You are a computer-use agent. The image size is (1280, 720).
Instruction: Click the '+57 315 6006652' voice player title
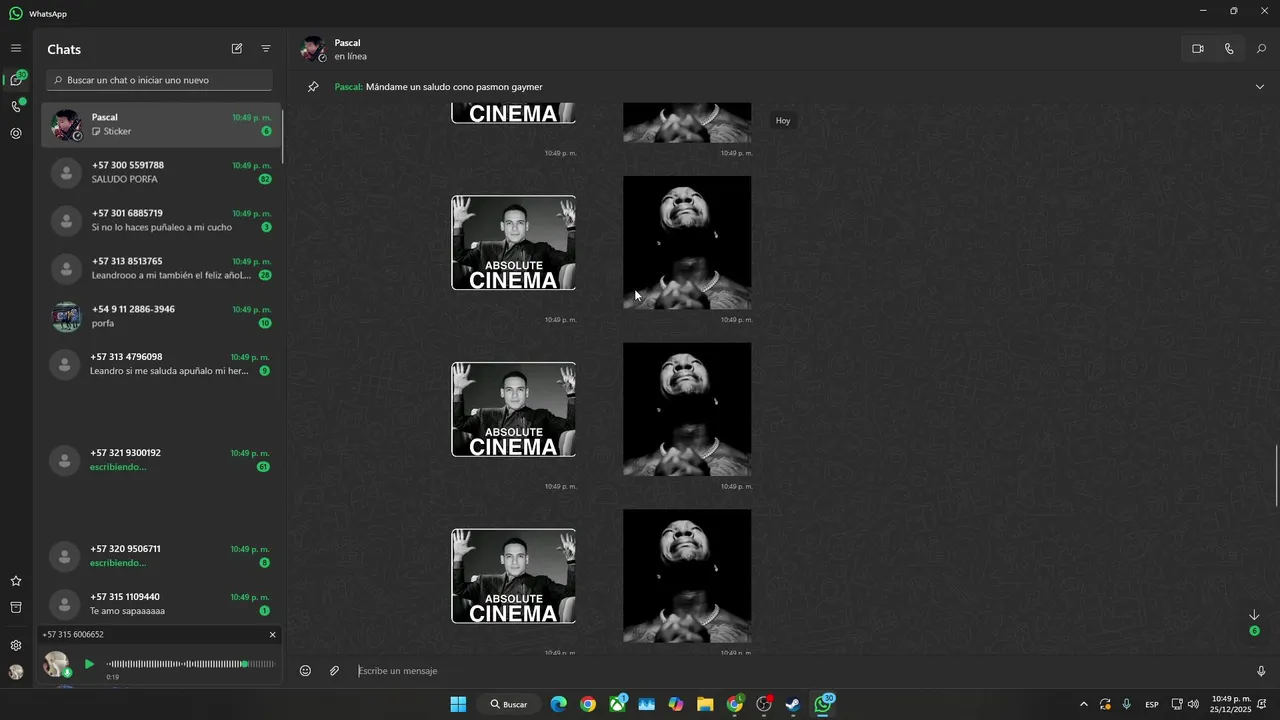[73, 635]
